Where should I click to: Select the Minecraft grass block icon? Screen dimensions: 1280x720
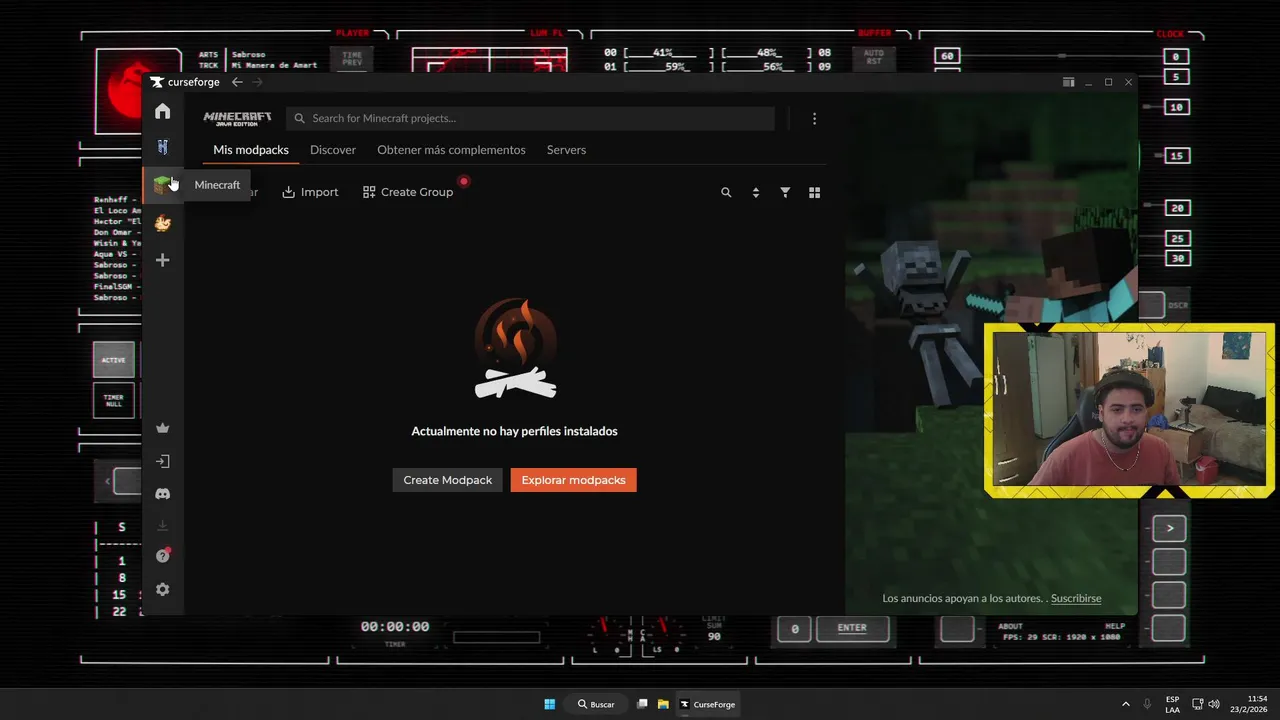(162, 185)
